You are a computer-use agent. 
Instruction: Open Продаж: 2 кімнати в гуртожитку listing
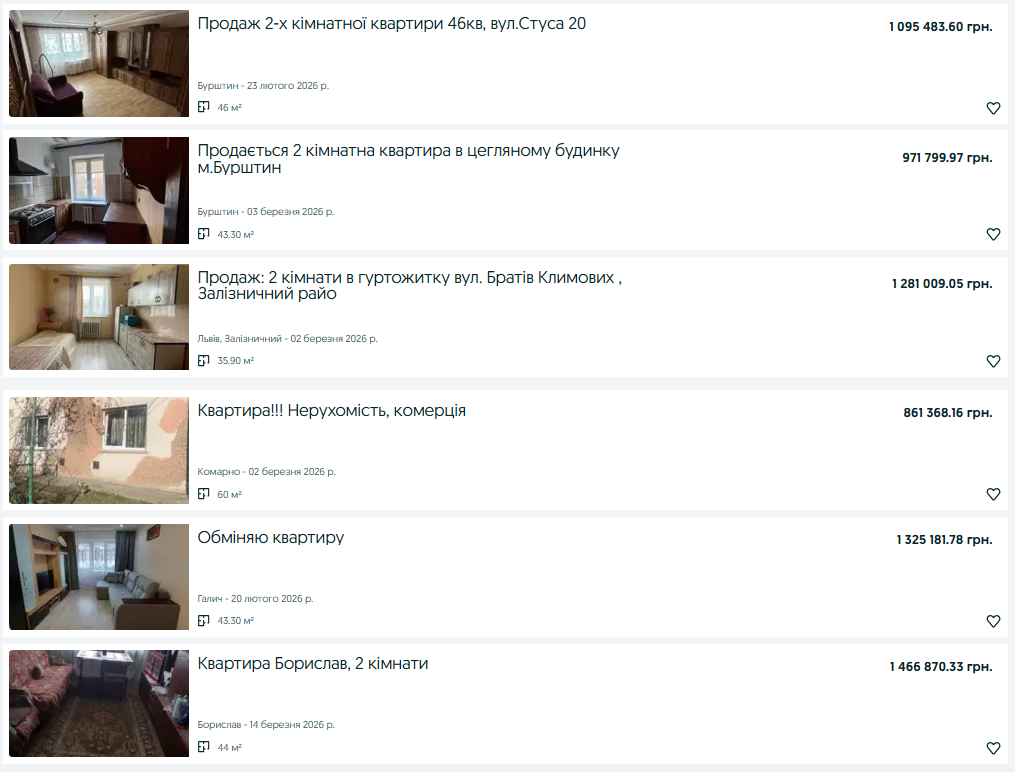point(410,285)
